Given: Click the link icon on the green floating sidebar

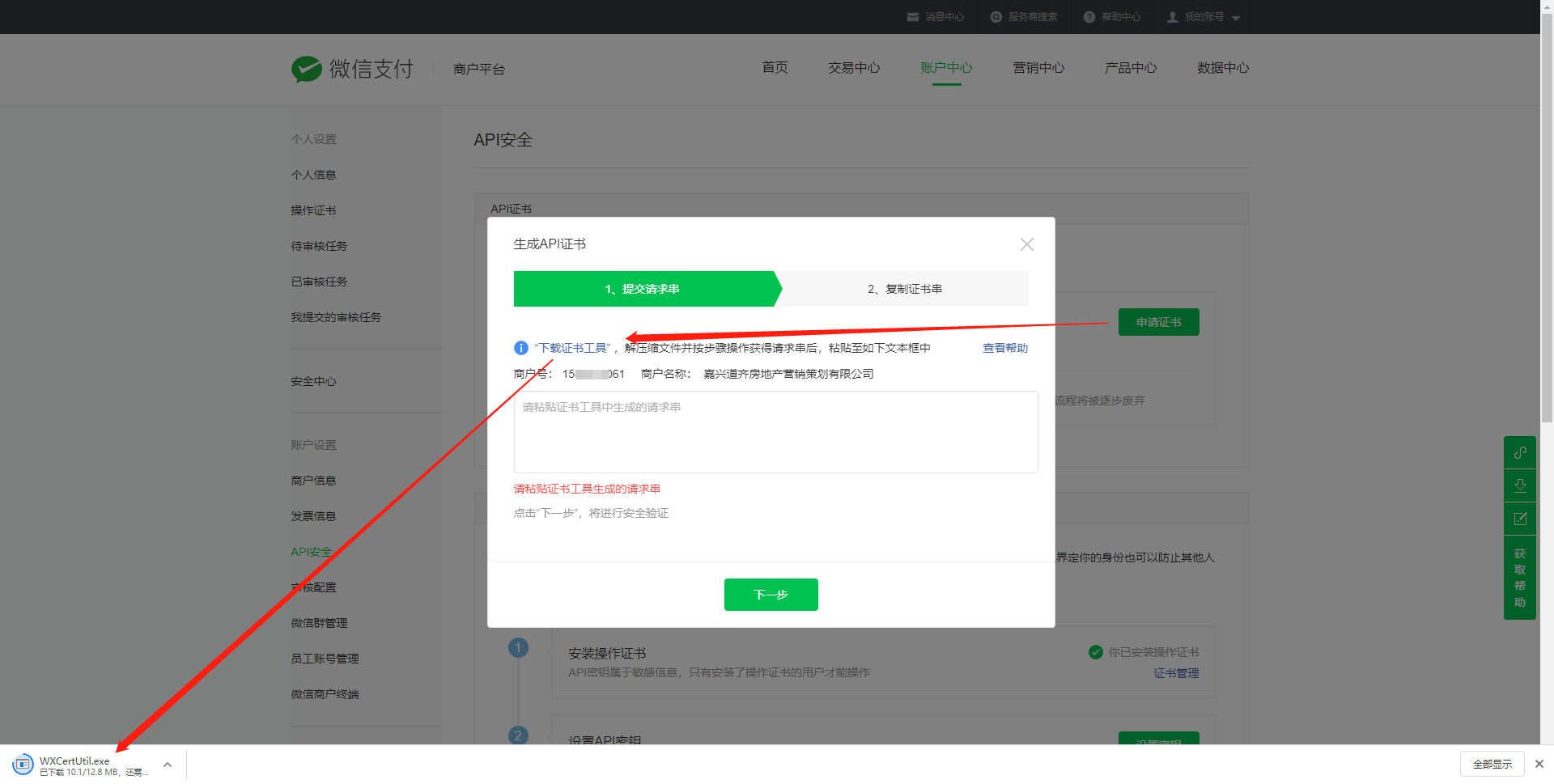Looking at the screenshot, I should pyautogui.click(x=1520, y=452).
